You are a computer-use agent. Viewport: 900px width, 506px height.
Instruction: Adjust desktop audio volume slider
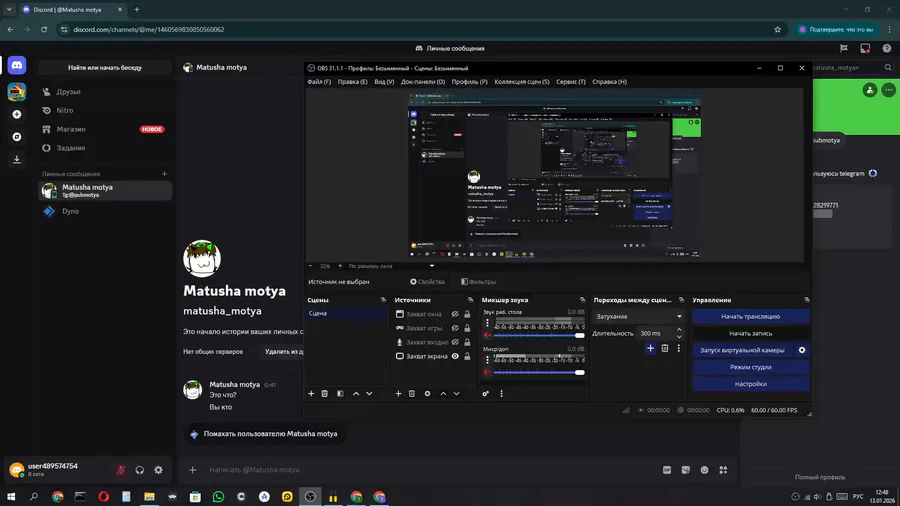pyautogui.click(x=538, y=335)
